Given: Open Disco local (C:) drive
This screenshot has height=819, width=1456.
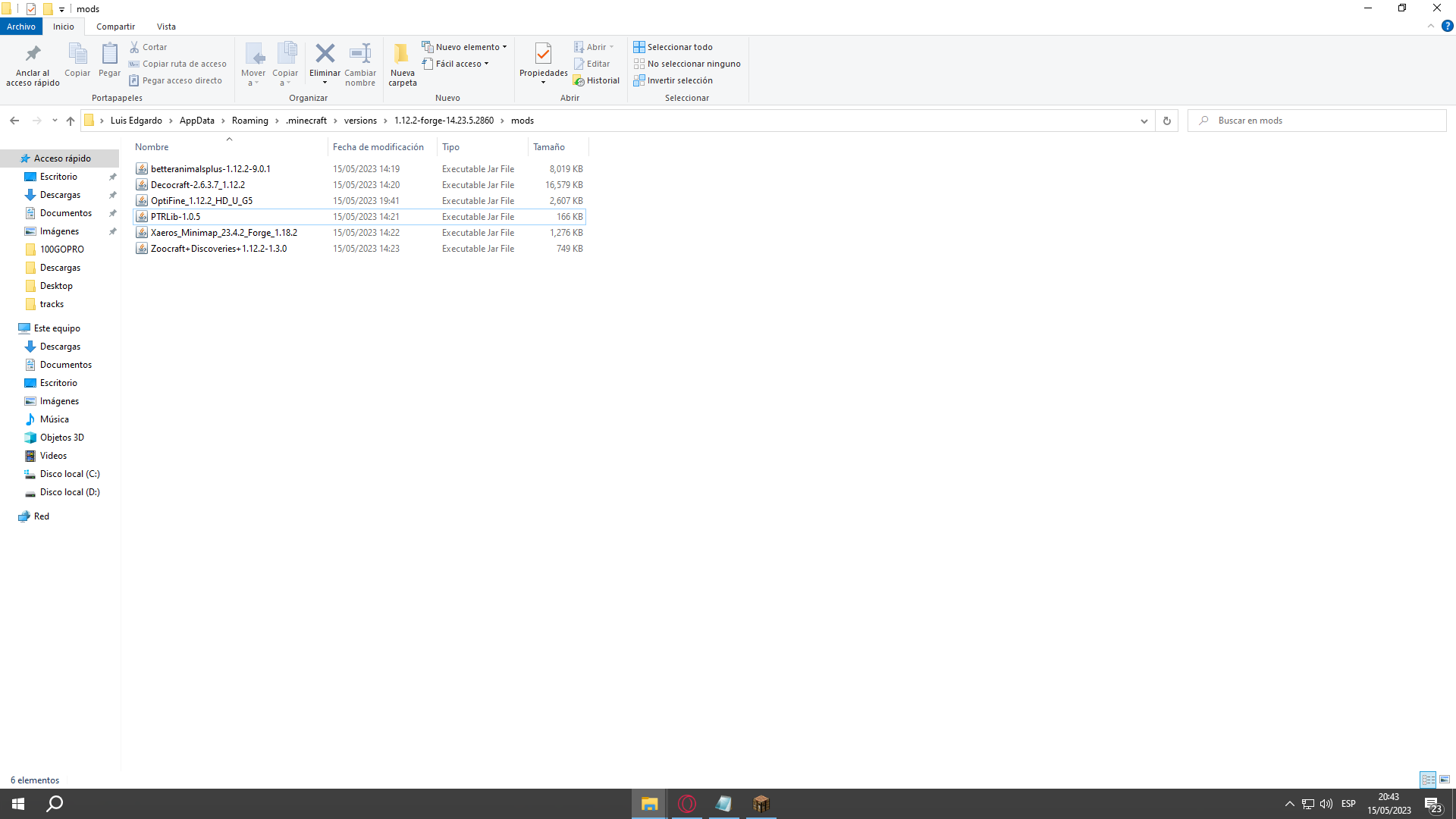Looking at the screenshot, I should (x=70, y=474).
